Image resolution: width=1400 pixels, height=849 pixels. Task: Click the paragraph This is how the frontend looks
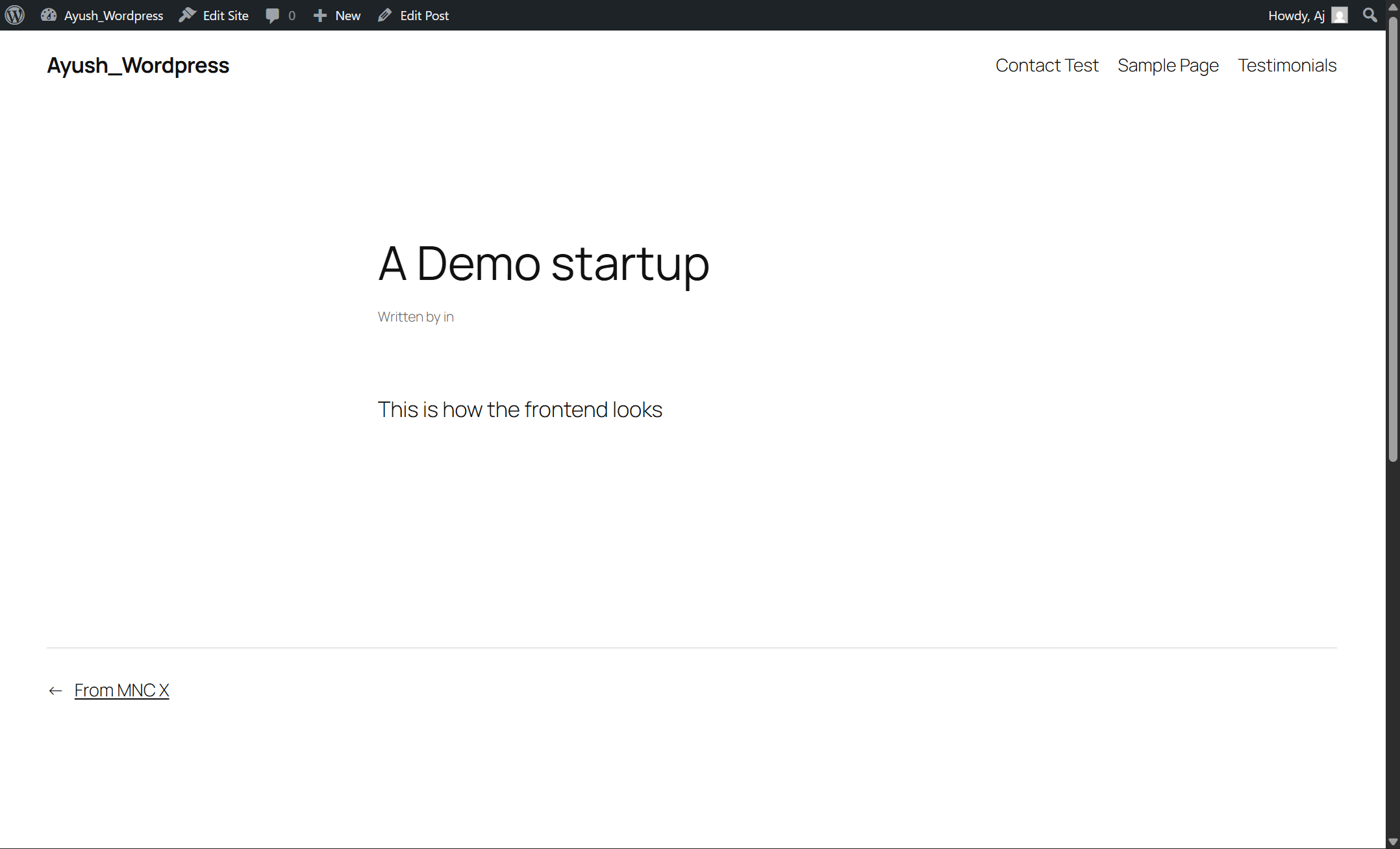tap(520, 410)
